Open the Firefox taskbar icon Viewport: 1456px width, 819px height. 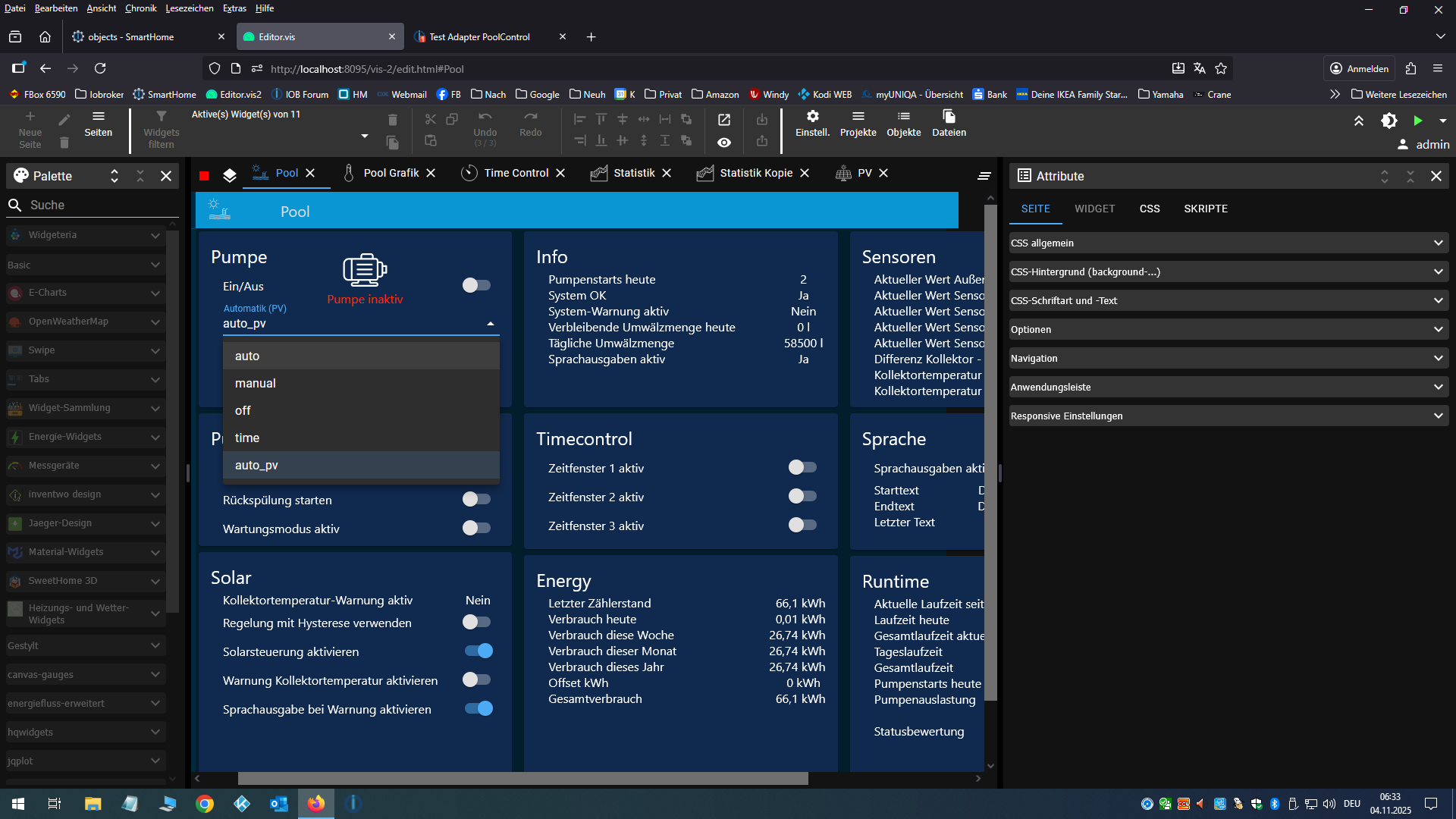(x=315, y=803)
